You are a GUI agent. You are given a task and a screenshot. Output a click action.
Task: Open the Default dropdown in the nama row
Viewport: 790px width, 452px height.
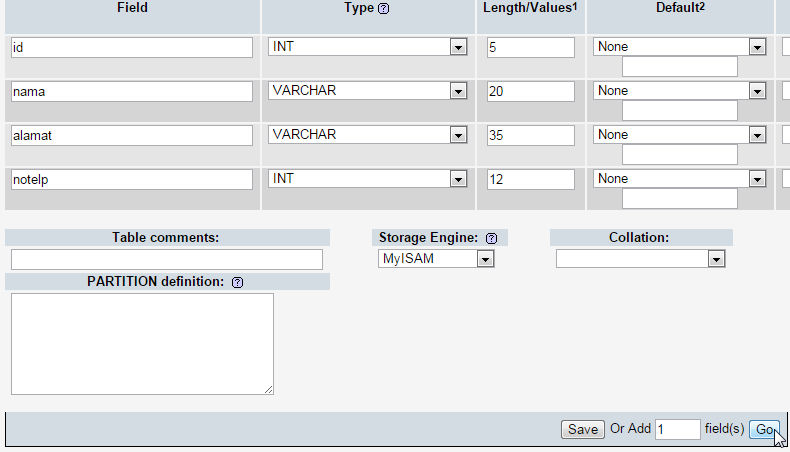point(680,91)
